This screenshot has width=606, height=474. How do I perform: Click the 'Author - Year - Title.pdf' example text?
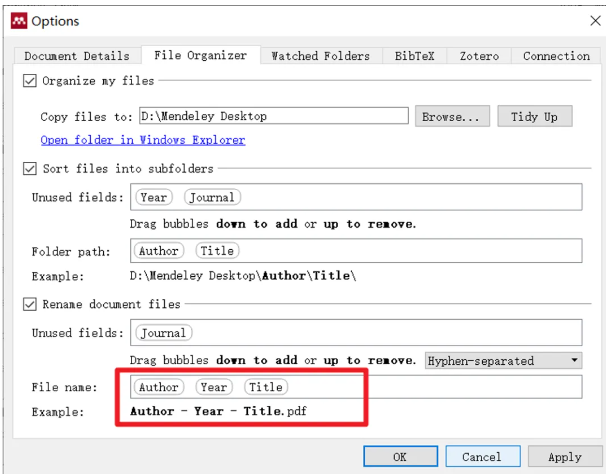coord(218,411)
